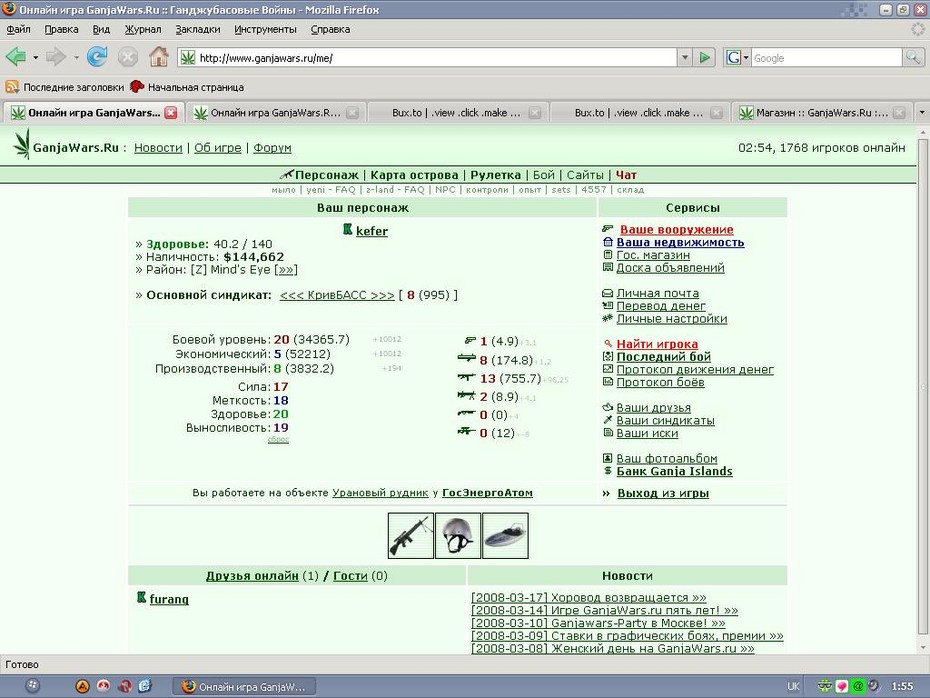This screenshot has height=698, width=930.
Task: Click the search magnifier button
Action: click(x=913, y=58)
